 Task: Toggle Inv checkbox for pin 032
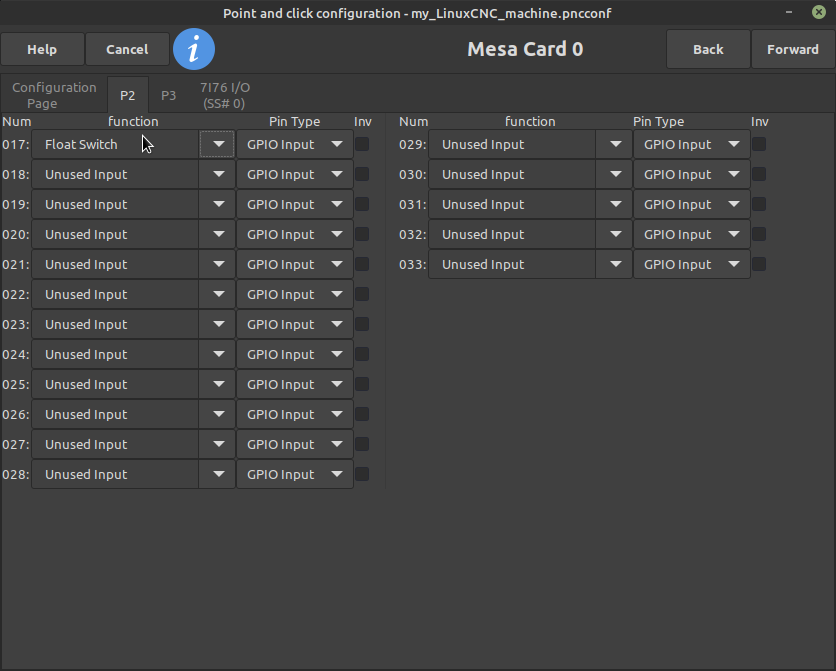(759, 234)
